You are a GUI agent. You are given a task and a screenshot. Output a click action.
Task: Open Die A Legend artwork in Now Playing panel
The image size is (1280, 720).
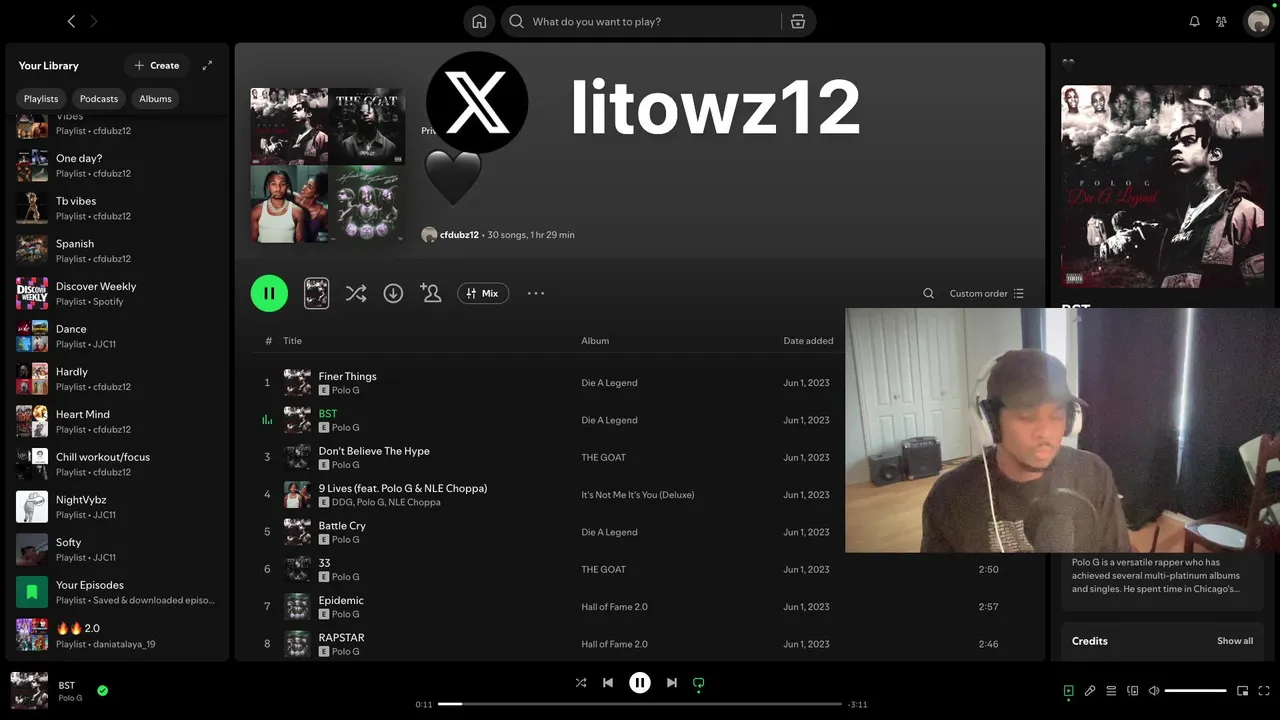pyautogui.click(x=1162, y=186)
